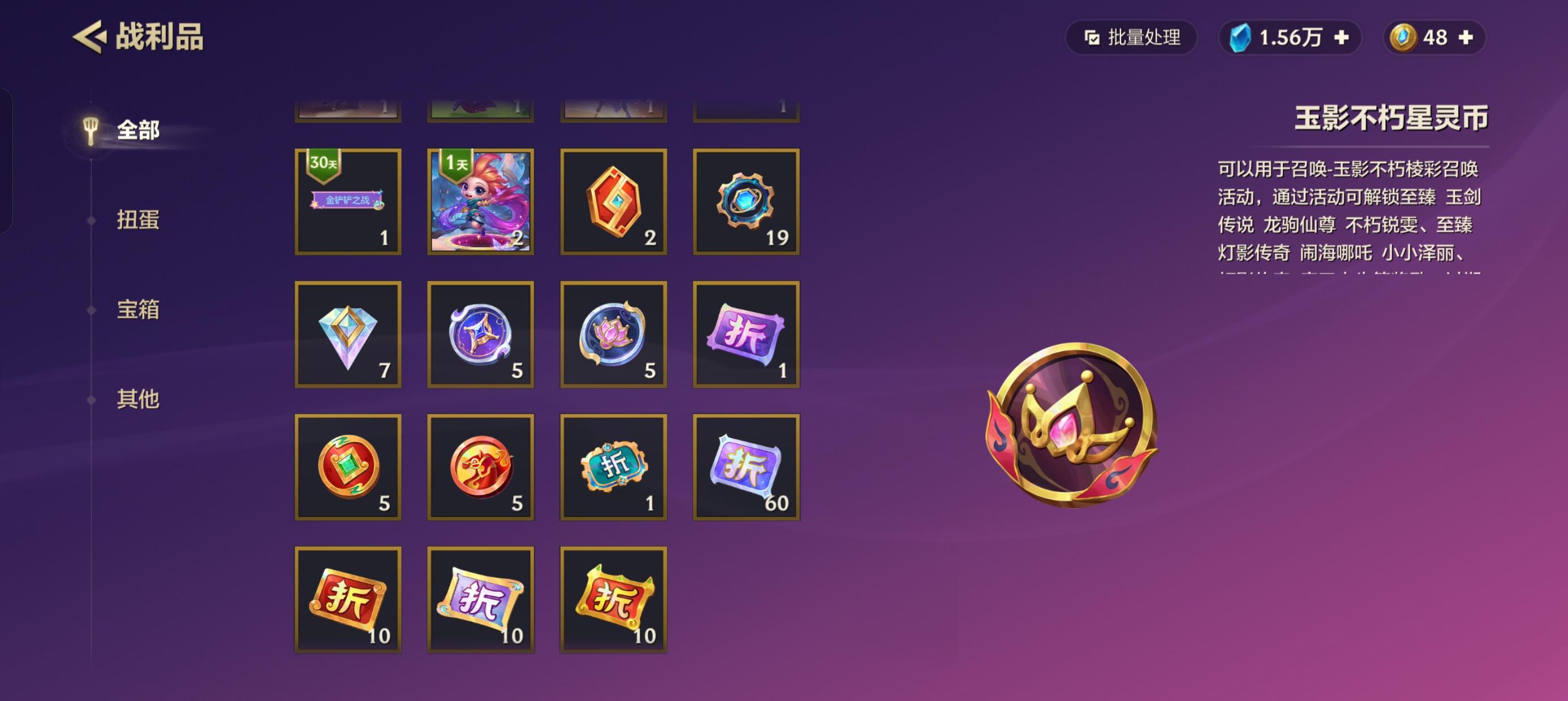Select the red coin with green gem
The height and width of the screenshot is (701, 1568).
(x=348, y=468)
